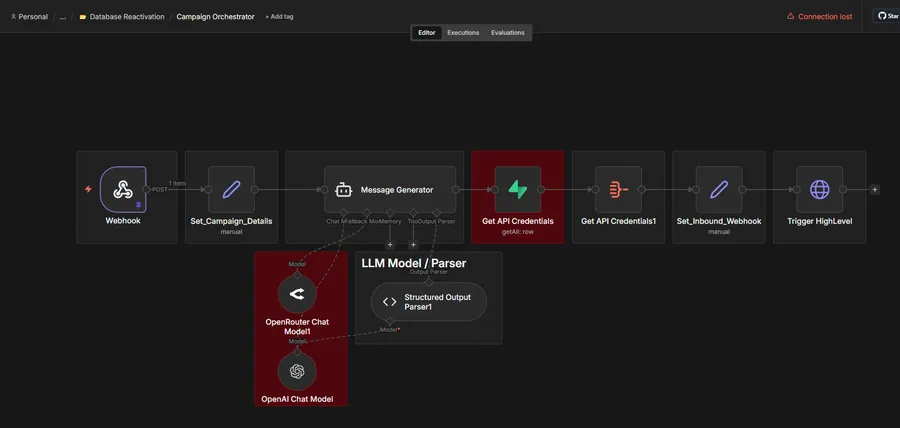The height and width of the screenshot is (428, 900).
Task: Click the Get API Credentials1 merge node
Action: coord(618,189)
